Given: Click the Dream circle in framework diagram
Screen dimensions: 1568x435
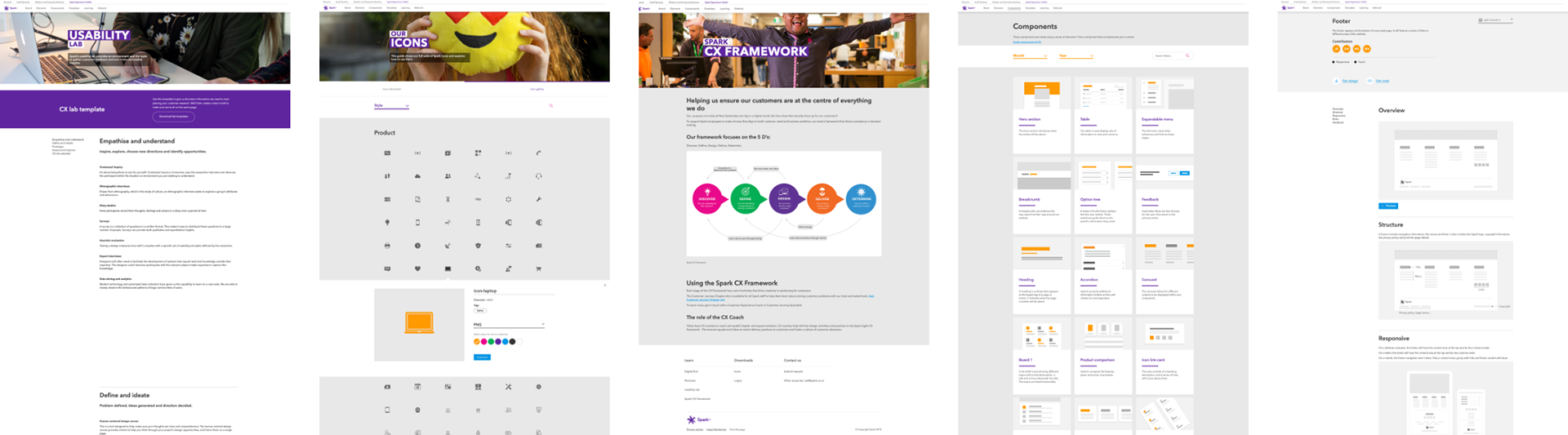Looking at the screenshot, I should coord(784,198).
